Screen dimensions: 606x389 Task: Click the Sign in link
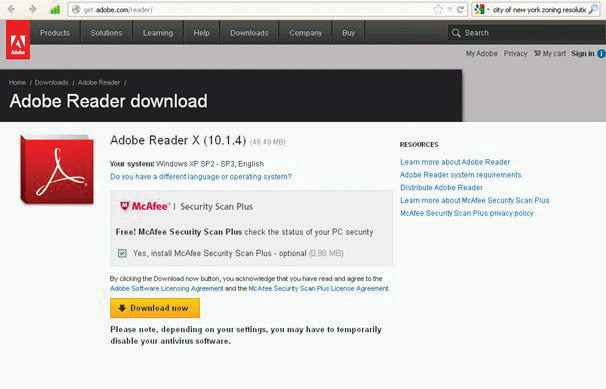(583, 53)
